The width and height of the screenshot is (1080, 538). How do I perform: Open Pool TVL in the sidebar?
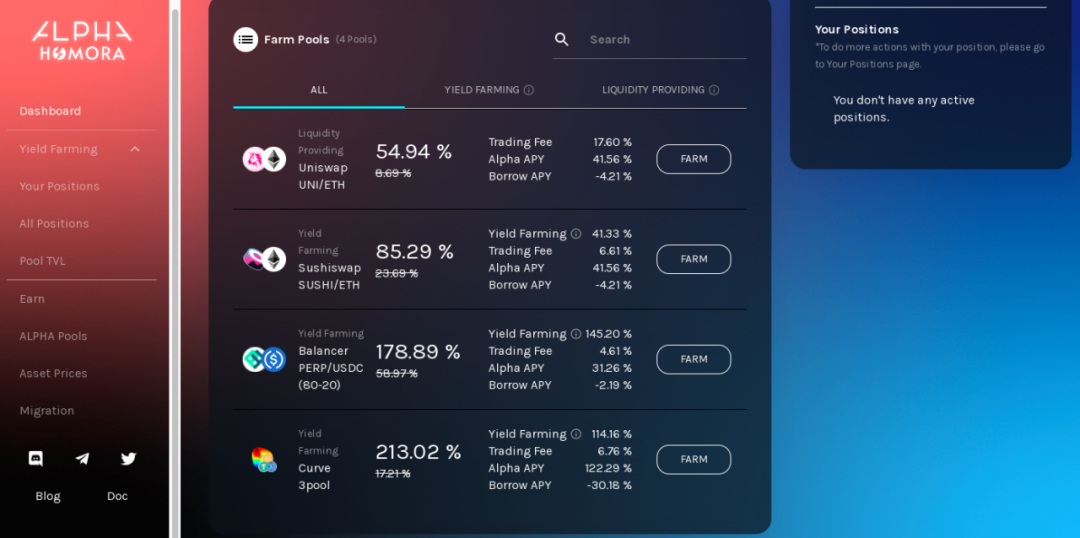[x=43, y=260]
